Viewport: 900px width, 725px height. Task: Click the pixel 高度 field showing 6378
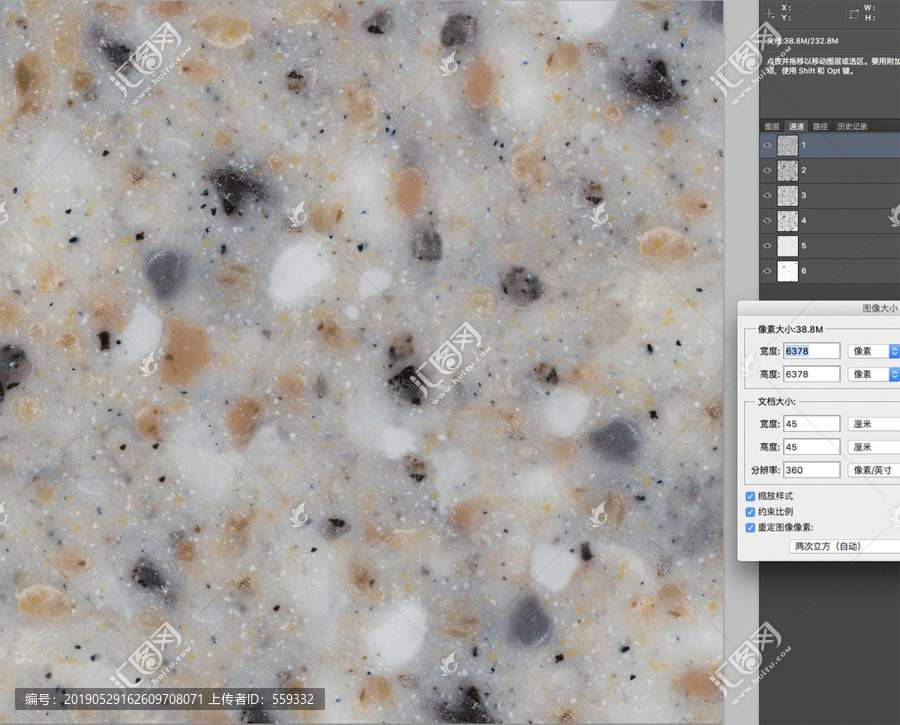pos(812,374)
